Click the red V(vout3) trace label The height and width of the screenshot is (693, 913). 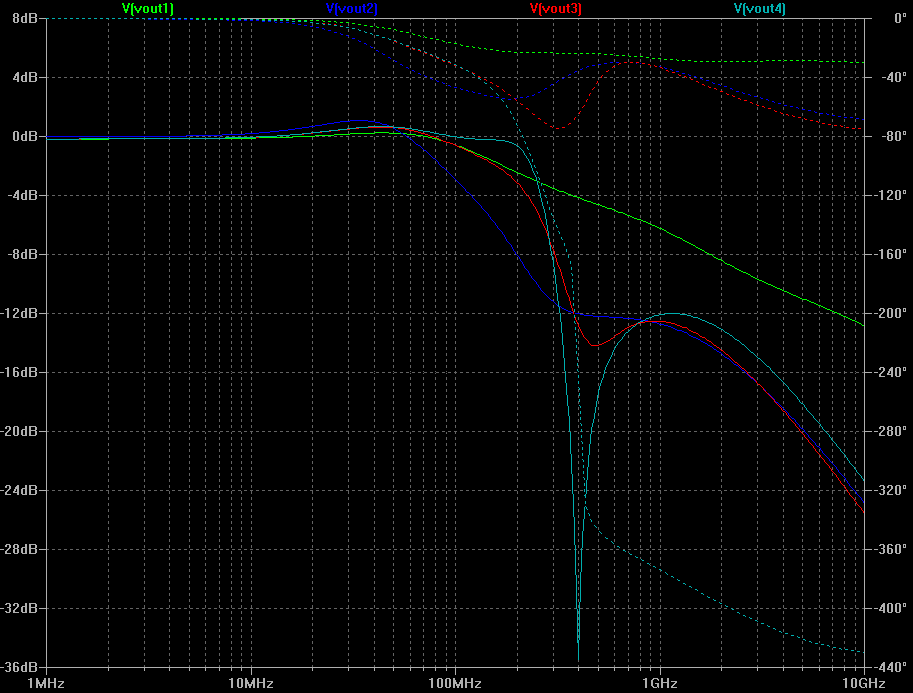click(555, 8)
